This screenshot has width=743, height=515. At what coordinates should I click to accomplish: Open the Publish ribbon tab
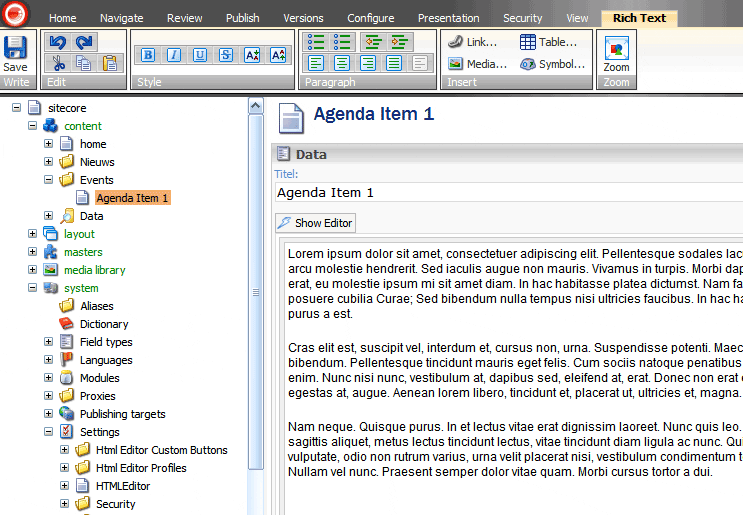(242, 18)
